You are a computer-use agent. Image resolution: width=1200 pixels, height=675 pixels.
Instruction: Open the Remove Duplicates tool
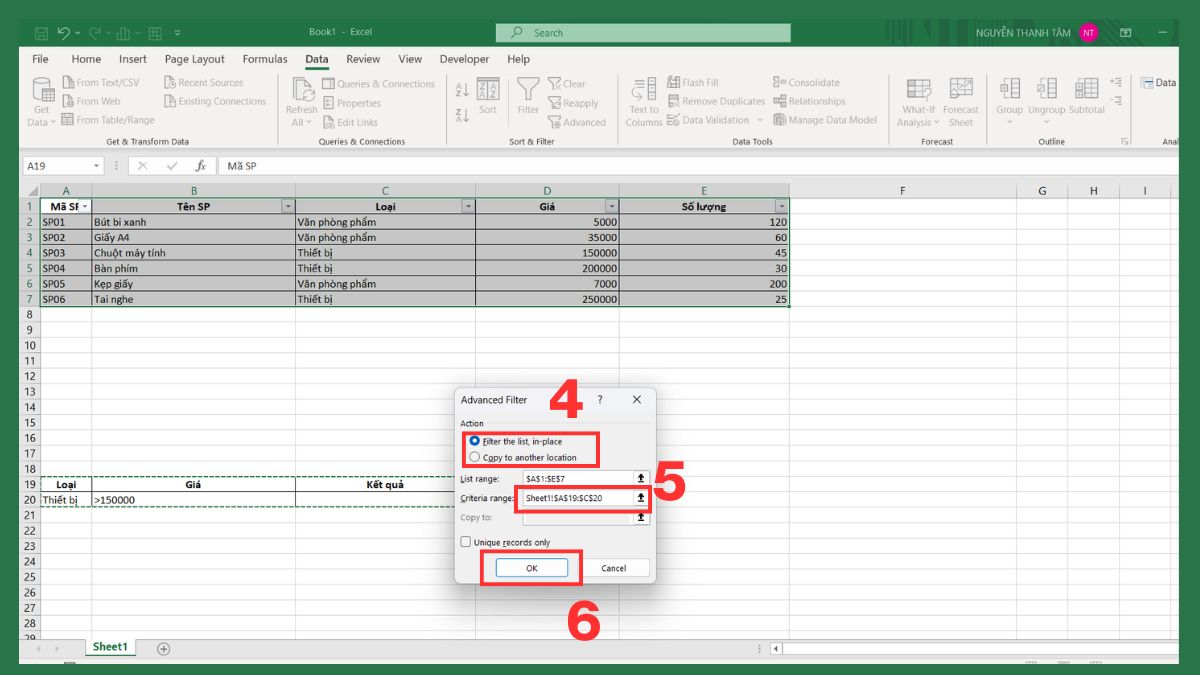tap(673, 101)
